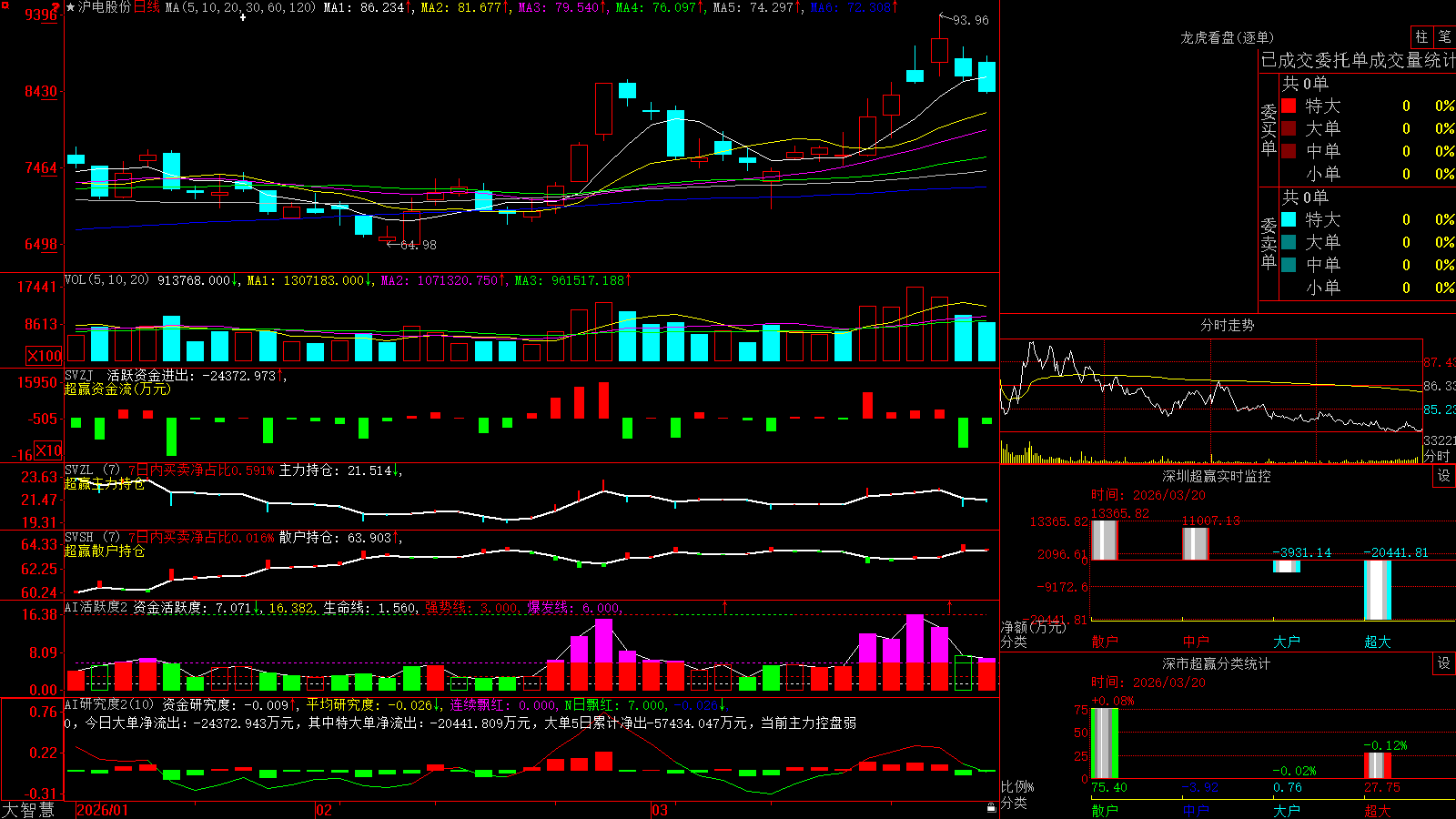This screenshot has height=819, width=1456.
Task: Click the dark red 大单 buy order swatch
Action: [1289, 128]
